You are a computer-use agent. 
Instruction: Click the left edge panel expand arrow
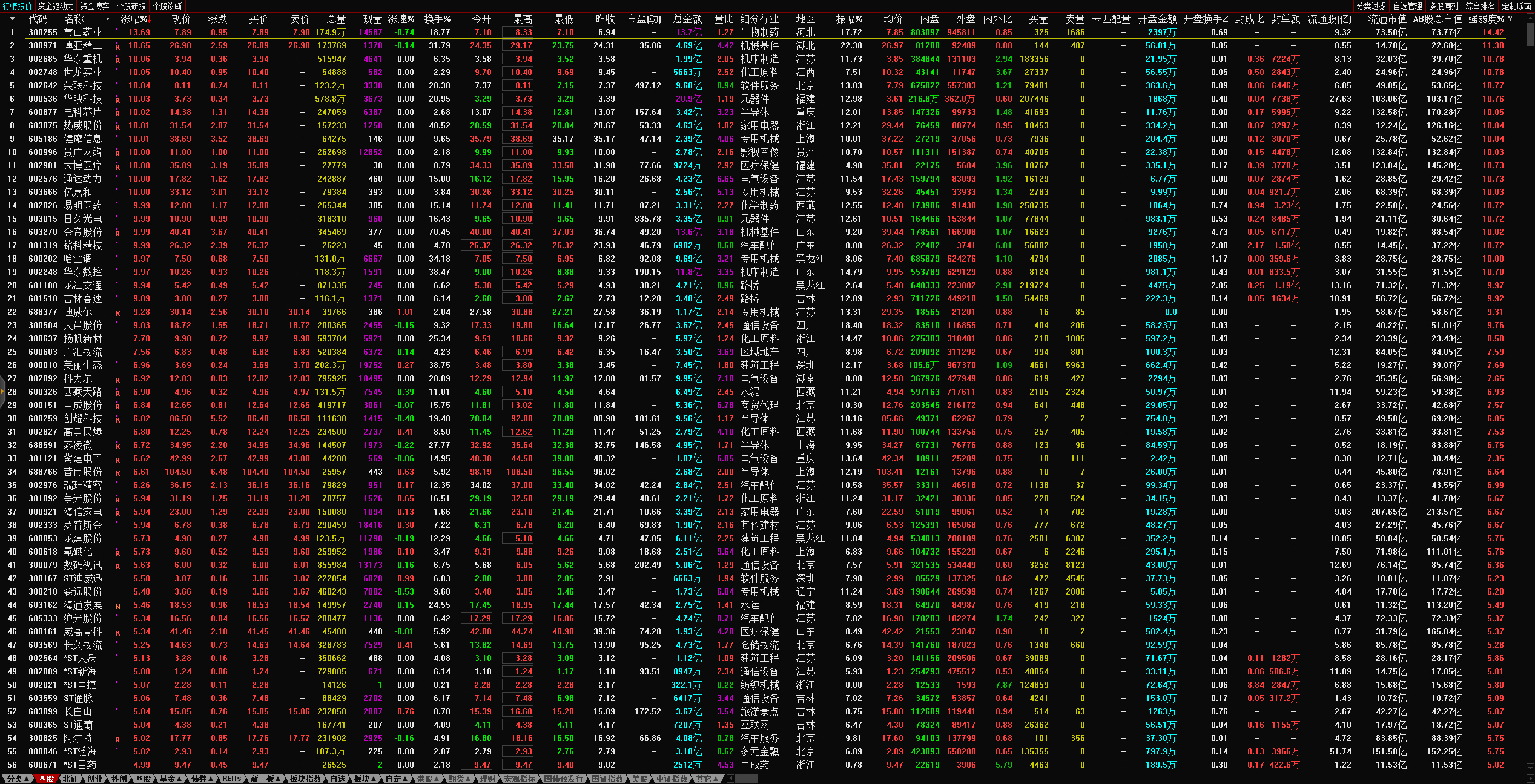2,392
